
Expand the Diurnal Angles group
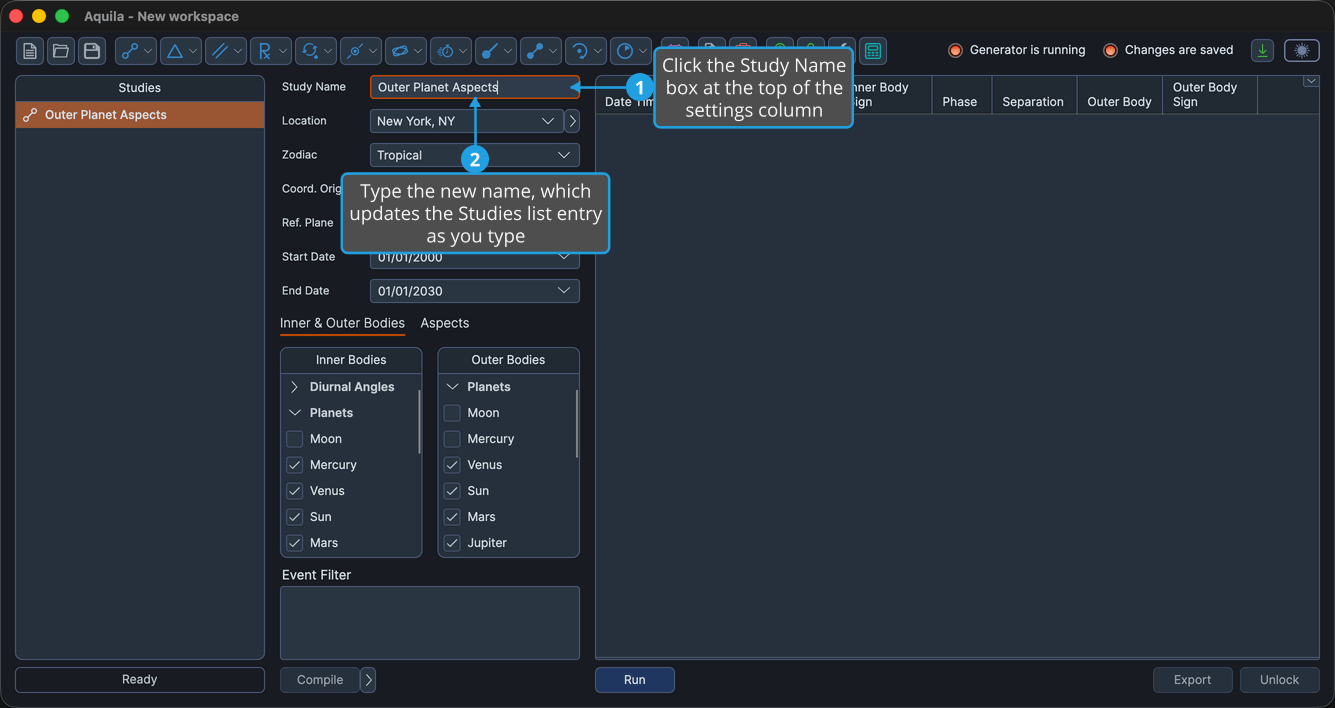[294, 387]
